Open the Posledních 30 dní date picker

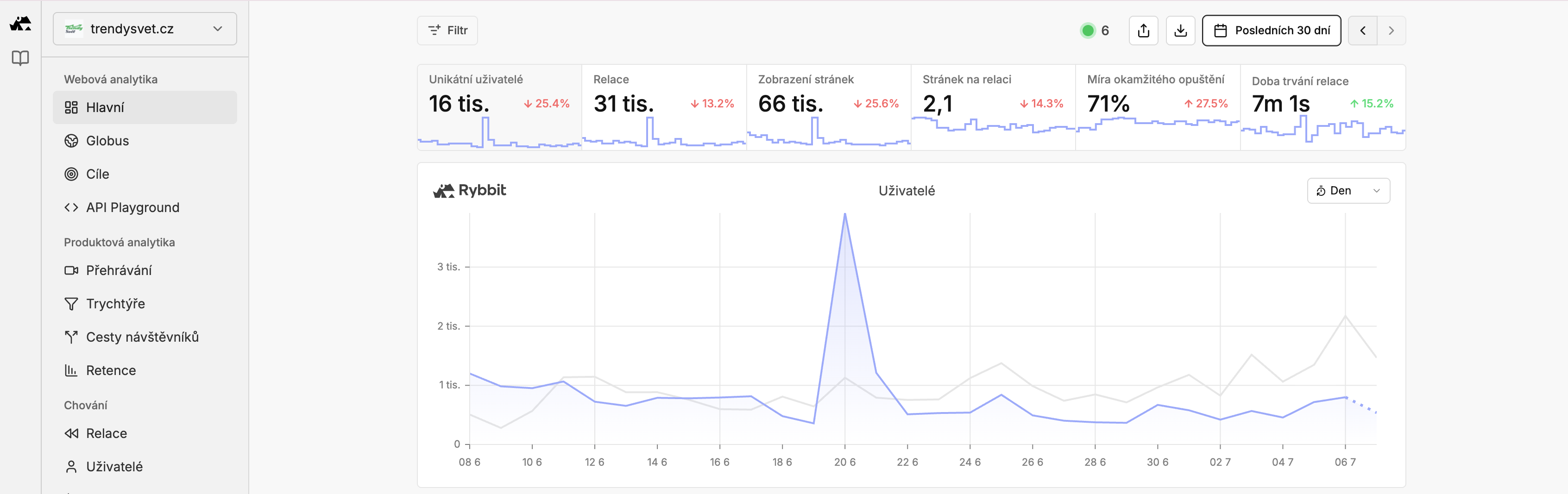coord(1271,31)
